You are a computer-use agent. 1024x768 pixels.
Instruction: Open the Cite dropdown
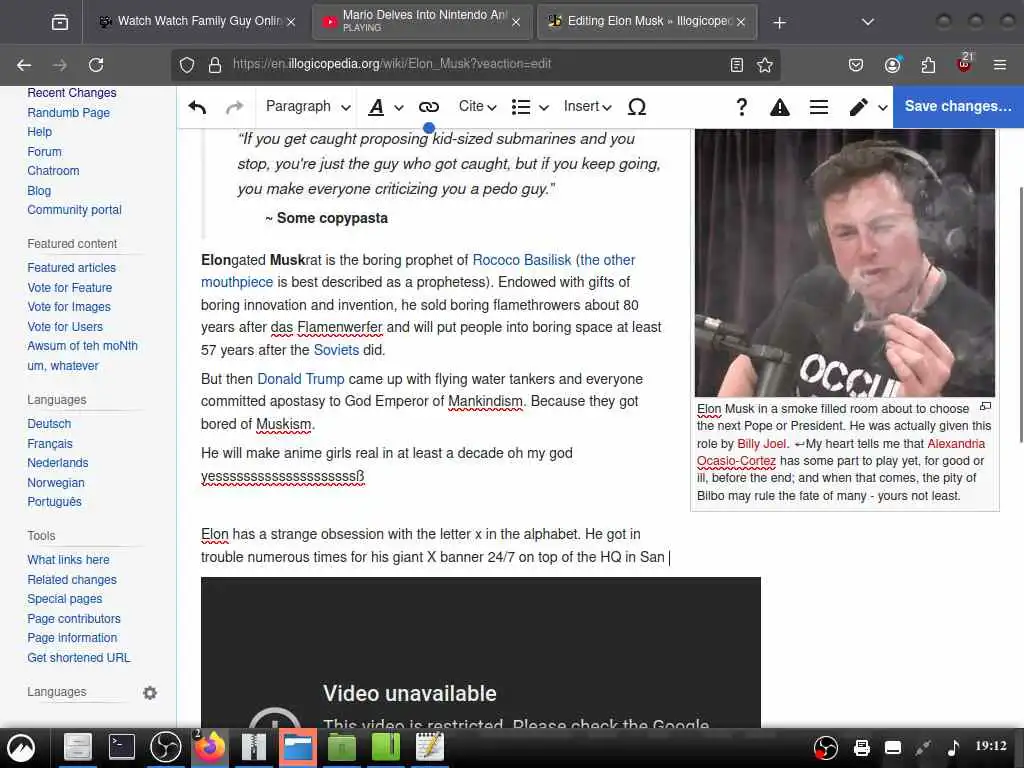point(477,107)
